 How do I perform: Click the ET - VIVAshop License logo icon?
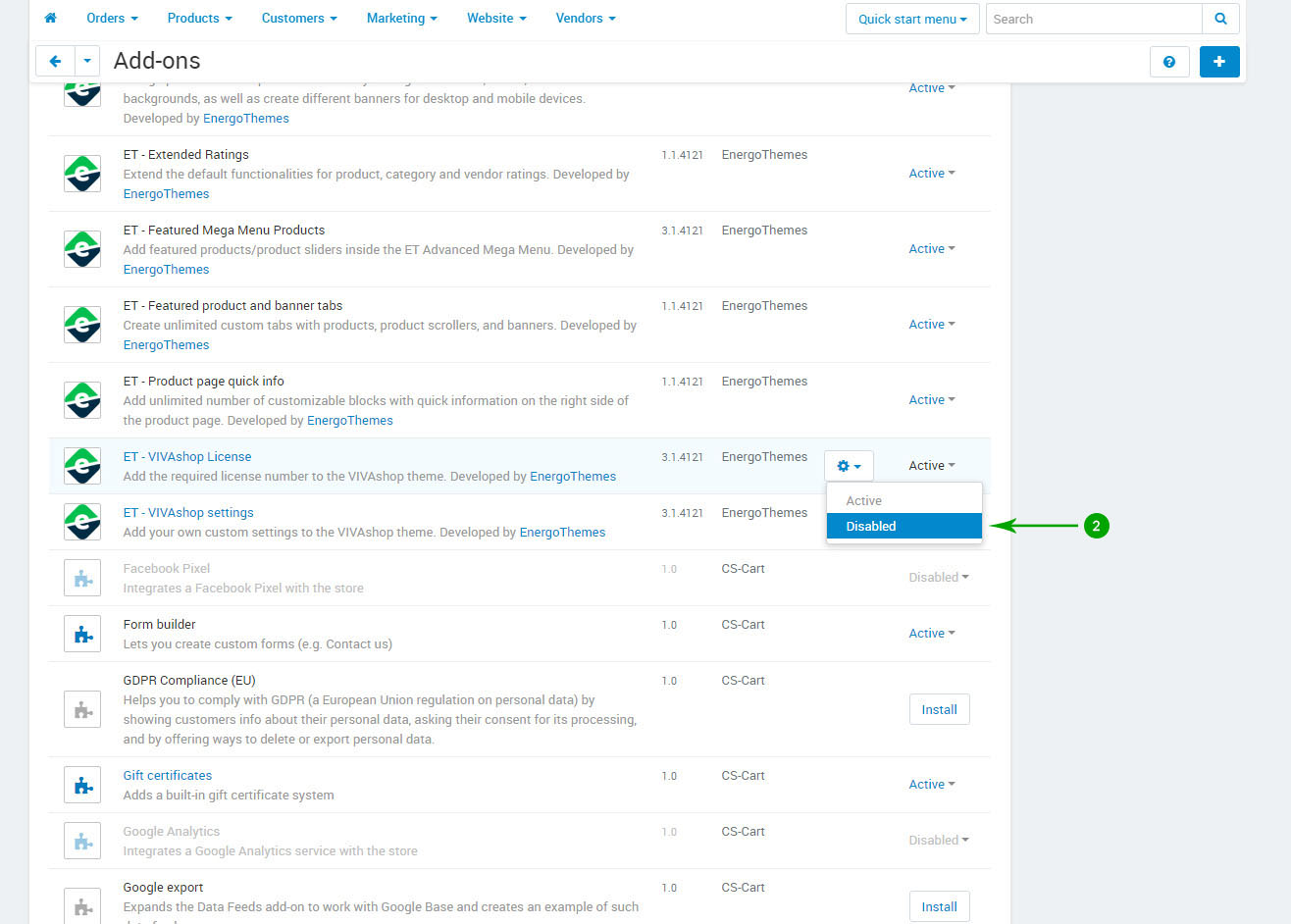coord(82,466)
